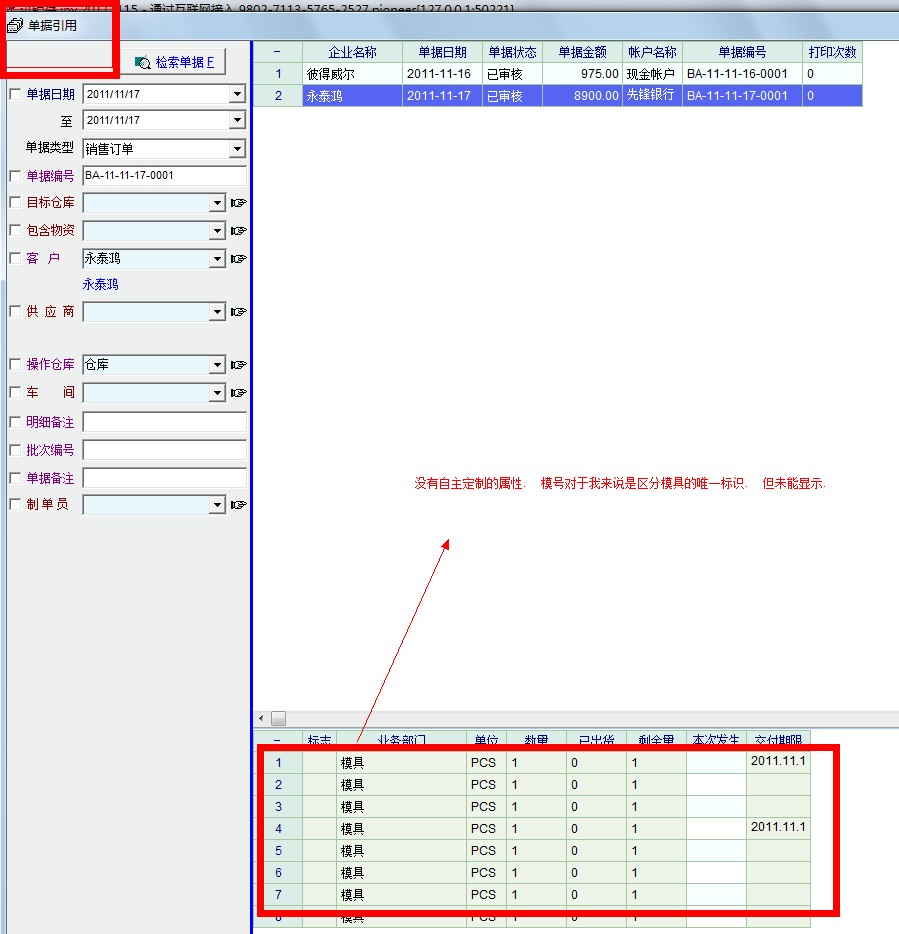This screenshot has width=899, height=934.
Task: Click the 企业名称 column header
Action: point(353,52)
